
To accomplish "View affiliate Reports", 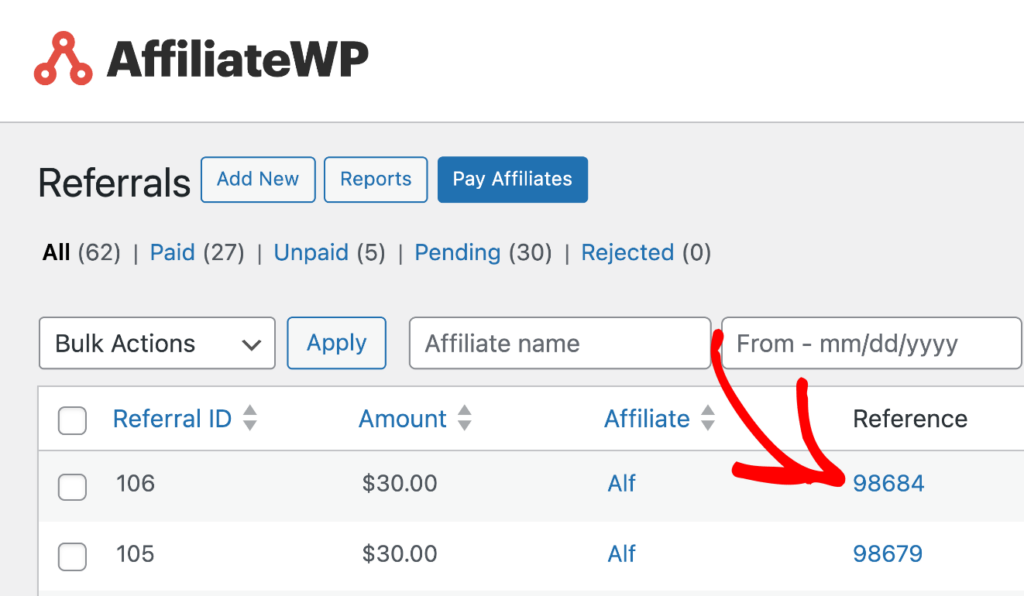I will 375,180.
